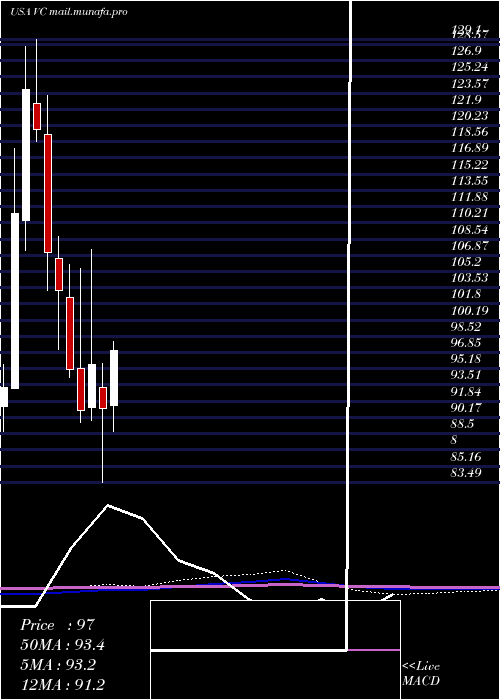Click the 90.17 price axis label

[x=467, y=407]
